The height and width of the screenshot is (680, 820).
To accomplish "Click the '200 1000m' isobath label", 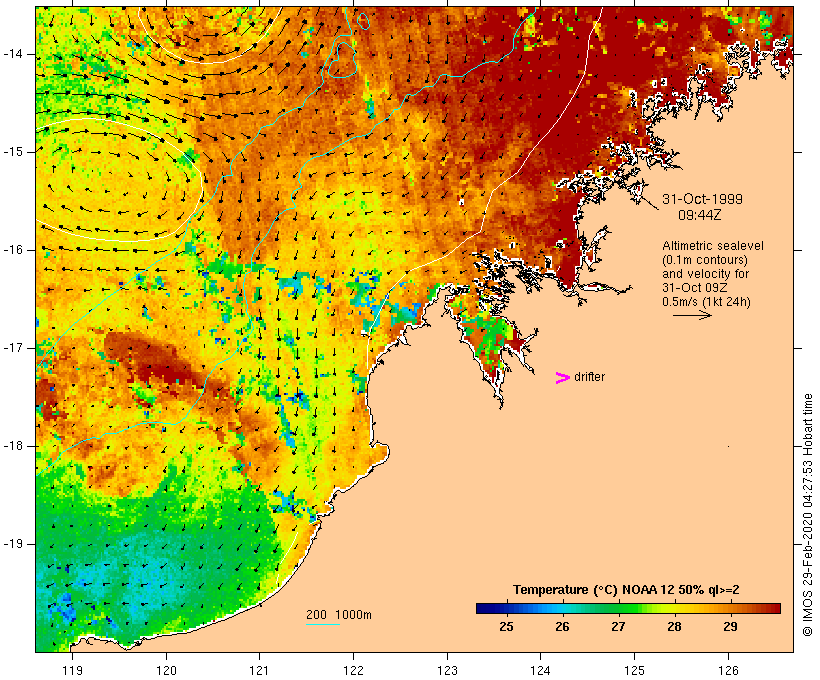I will pyautogui.click(x=339, y=615).
